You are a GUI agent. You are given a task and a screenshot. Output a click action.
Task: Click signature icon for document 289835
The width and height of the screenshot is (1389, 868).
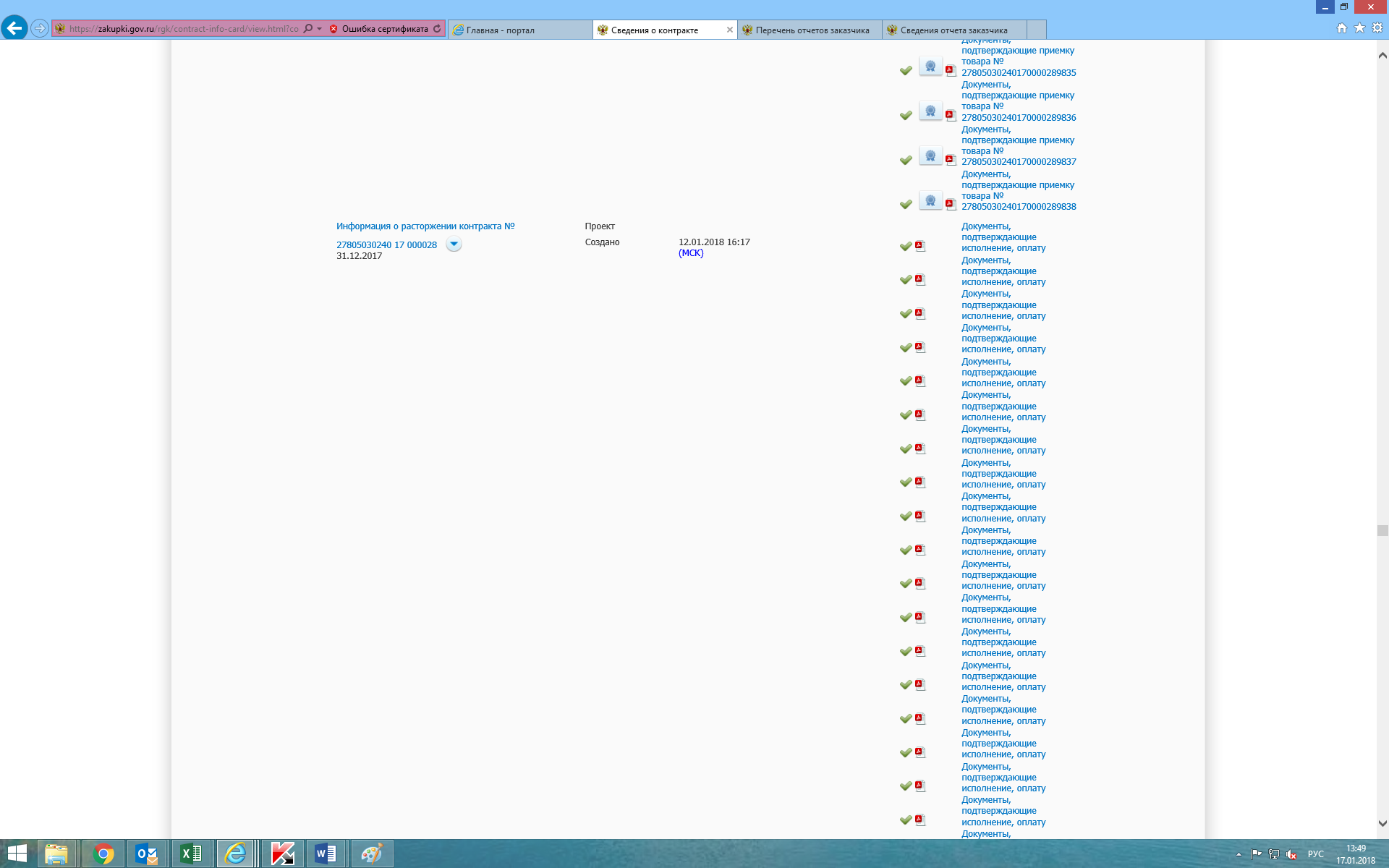[x=930, y=67]
